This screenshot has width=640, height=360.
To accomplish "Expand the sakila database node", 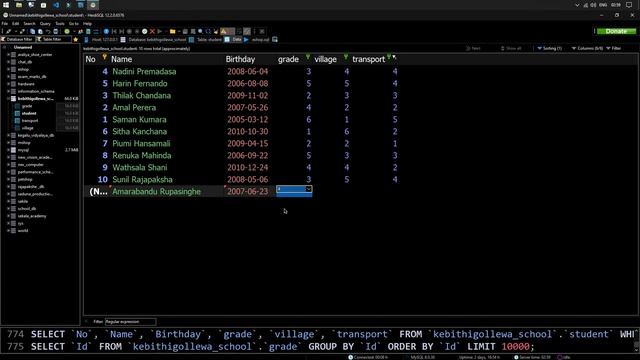I will pyautogui.click(x=8, y=201).
